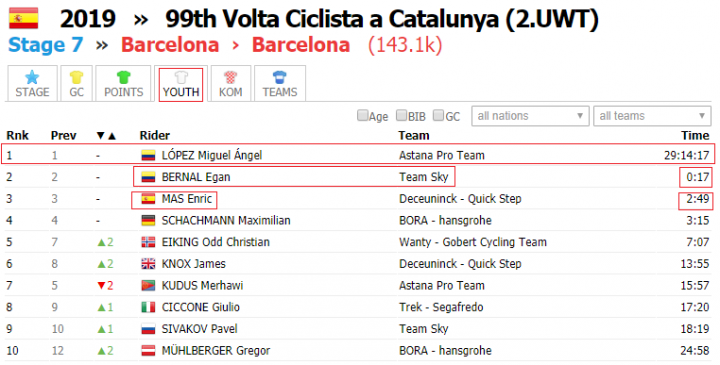Click the Colombian flag next to LÓPEZ

[148, 155]
